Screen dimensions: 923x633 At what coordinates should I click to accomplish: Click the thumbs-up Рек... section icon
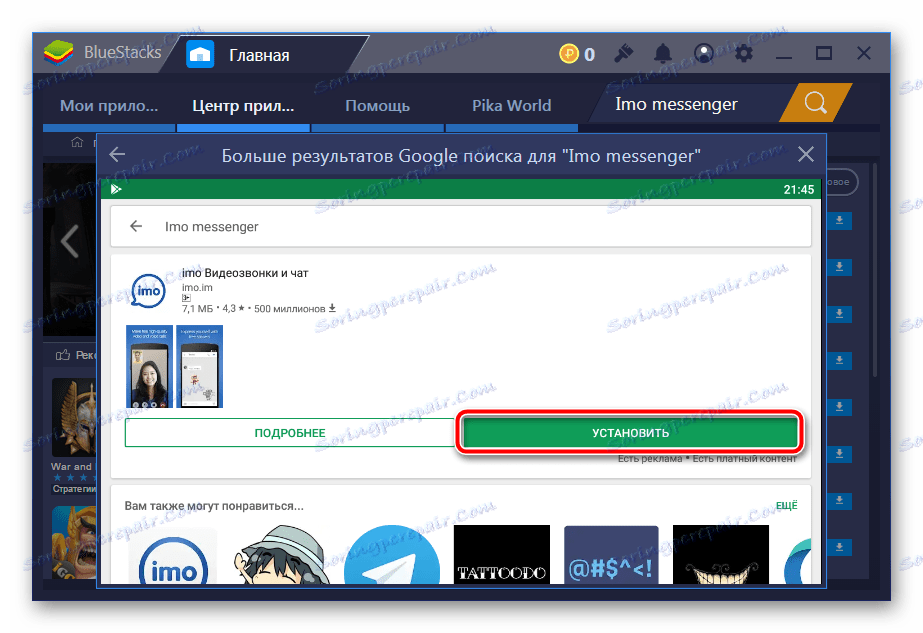point(62,355)
